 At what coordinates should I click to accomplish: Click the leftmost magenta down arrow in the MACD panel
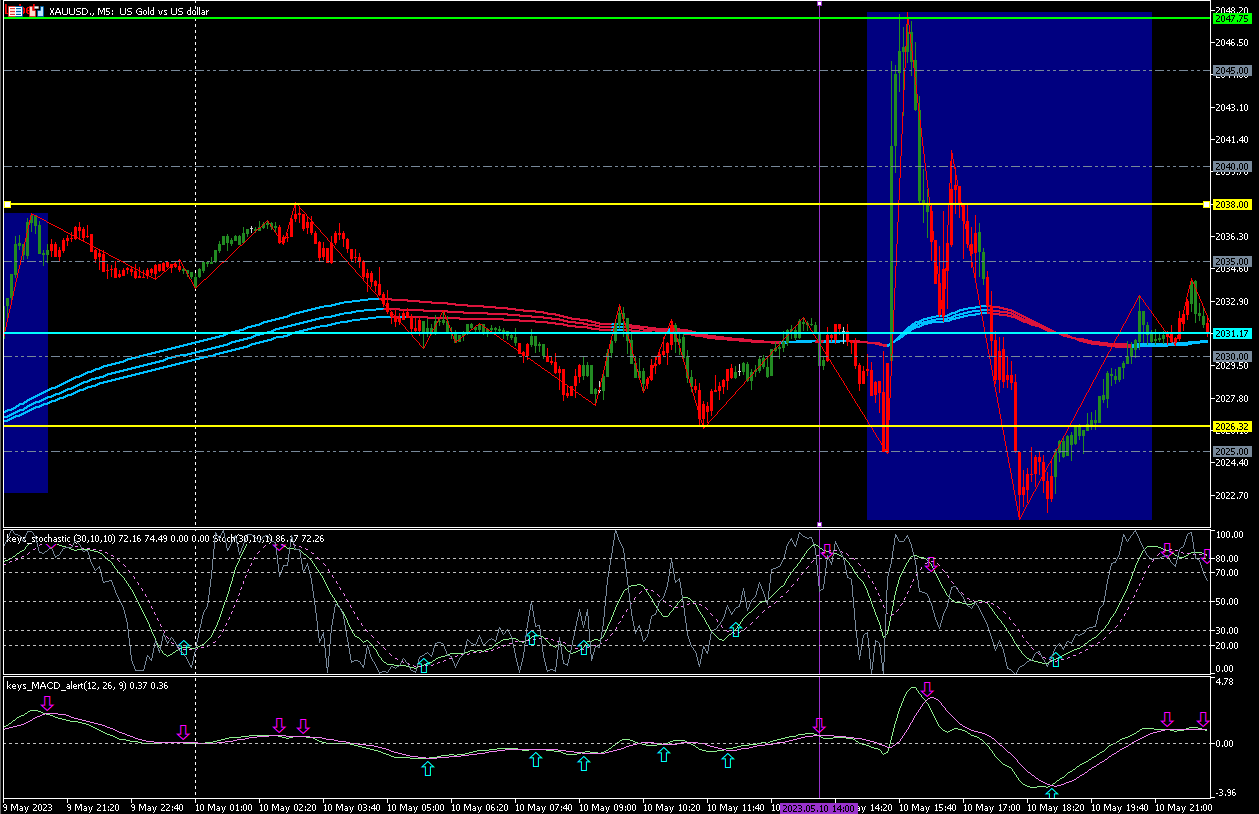tap(47, 704)
